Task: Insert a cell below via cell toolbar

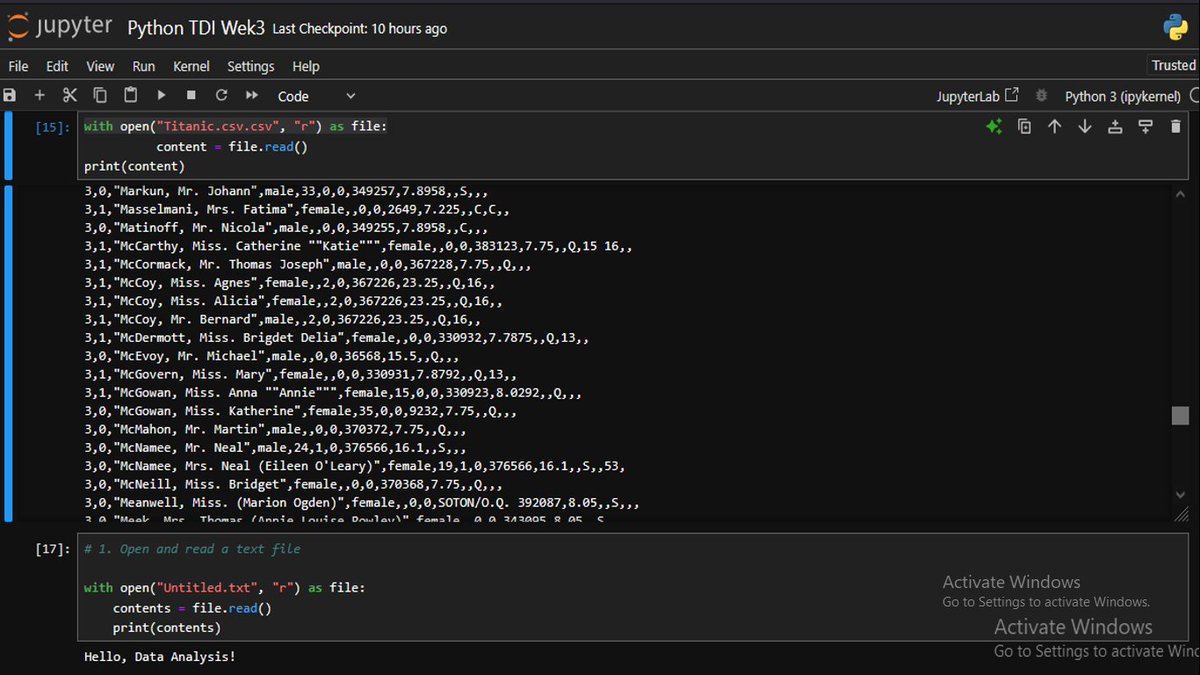Action: tap(1146, 127)
